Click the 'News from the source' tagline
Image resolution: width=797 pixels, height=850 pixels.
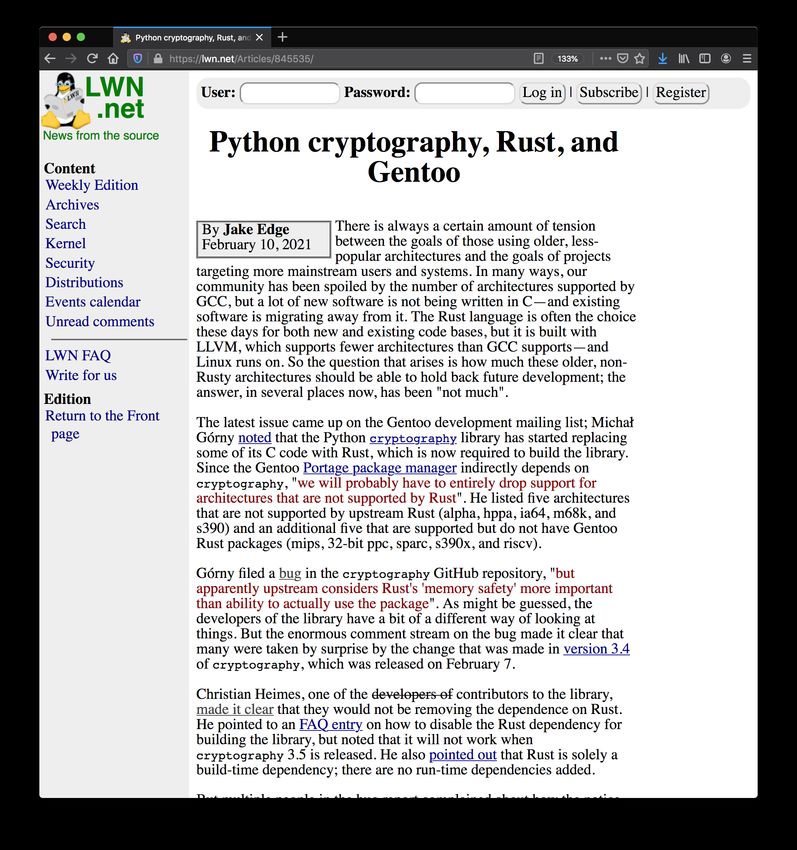click(101, 136)
